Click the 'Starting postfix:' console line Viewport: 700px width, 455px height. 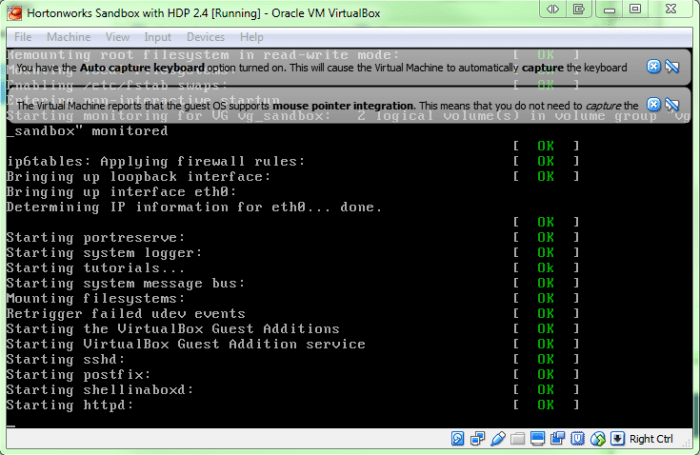coord(78,374)
